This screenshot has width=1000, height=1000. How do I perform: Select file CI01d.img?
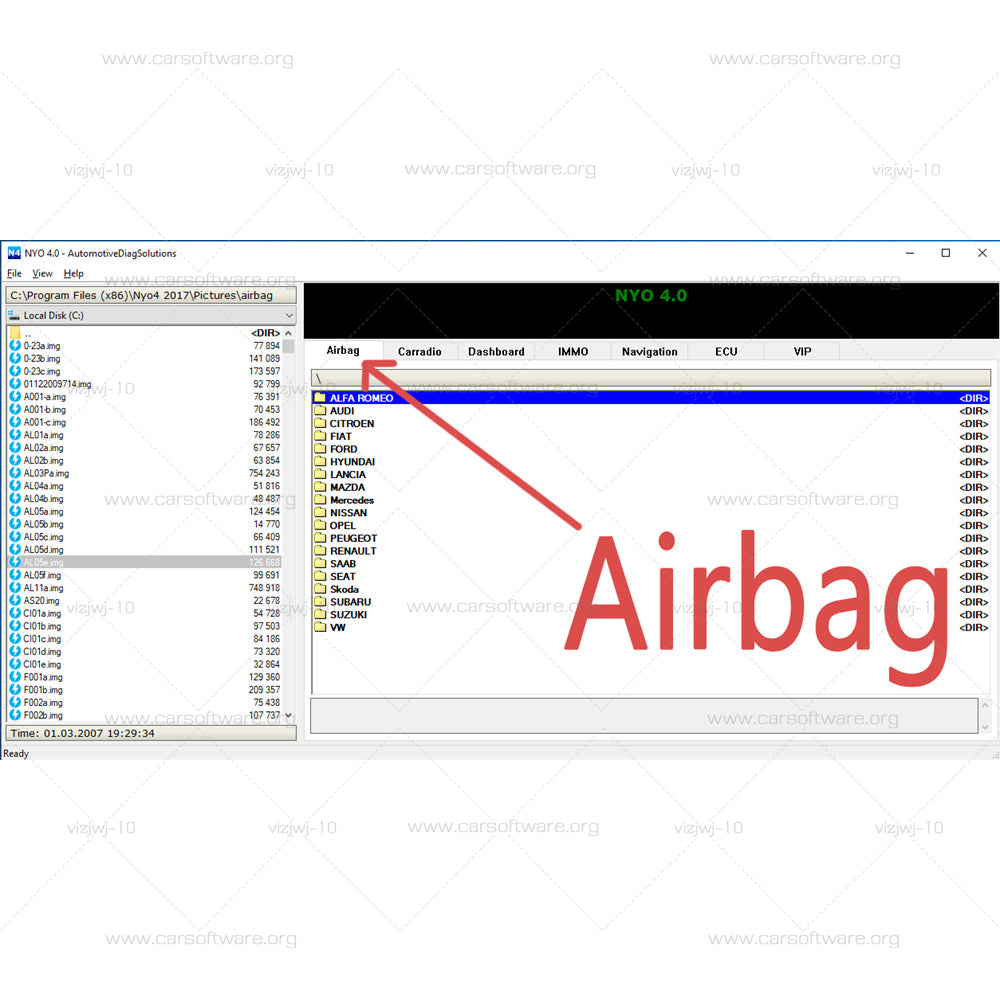click(145, 652)
